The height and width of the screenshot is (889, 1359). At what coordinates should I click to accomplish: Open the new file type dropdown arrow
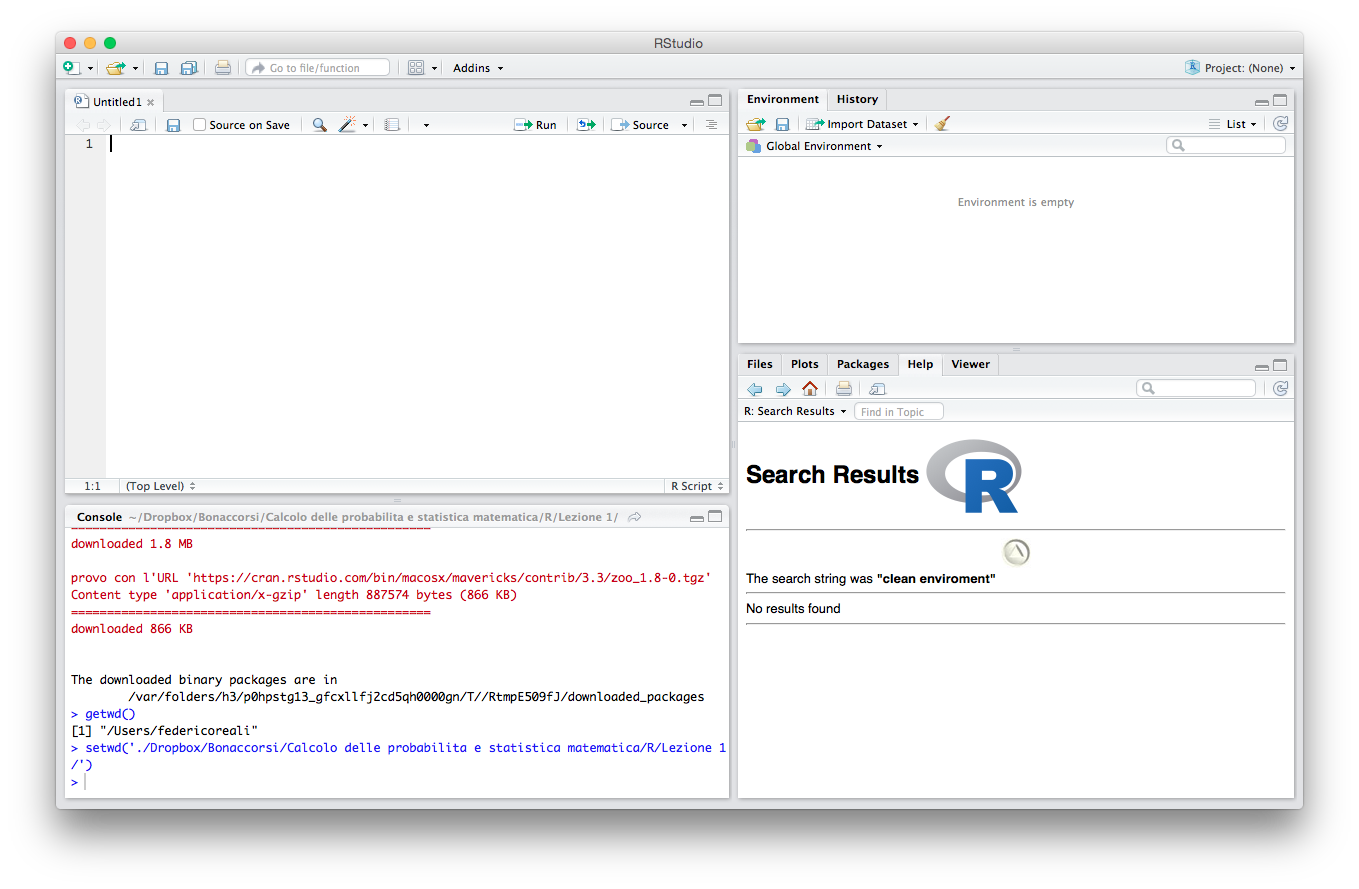click(x=90, y=69)
